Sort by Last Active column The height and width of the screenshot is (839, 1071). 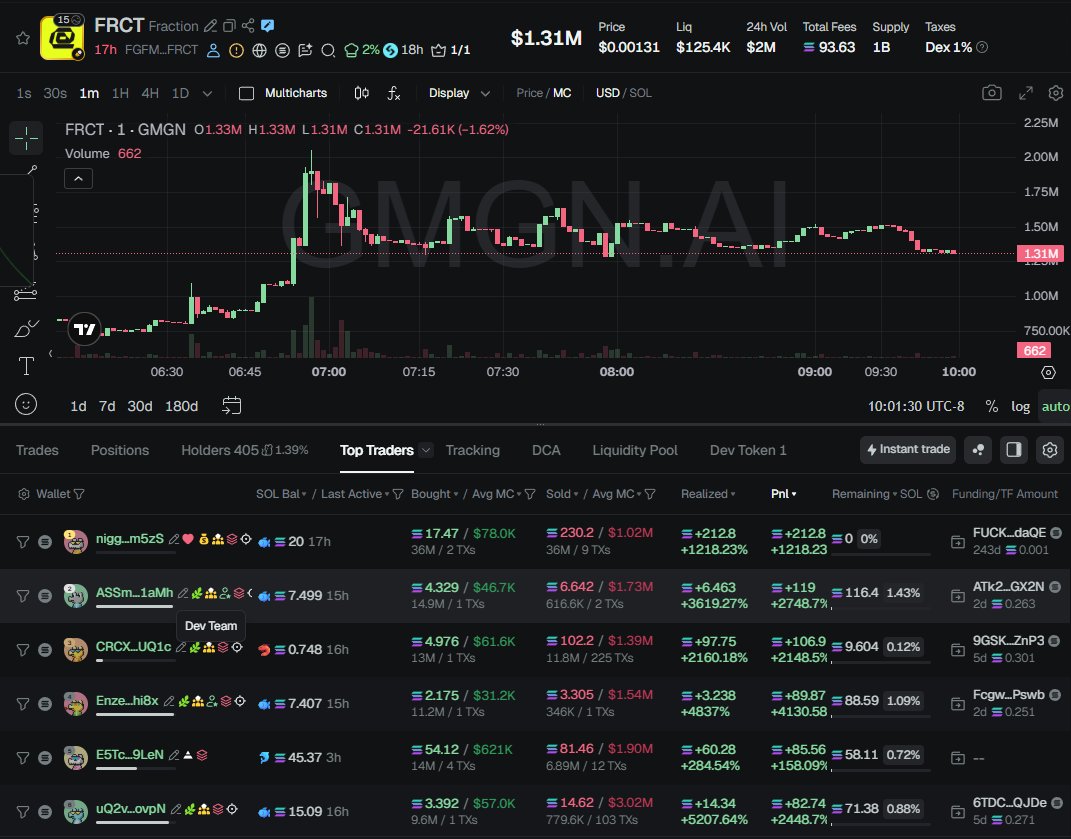coord(355,494)
